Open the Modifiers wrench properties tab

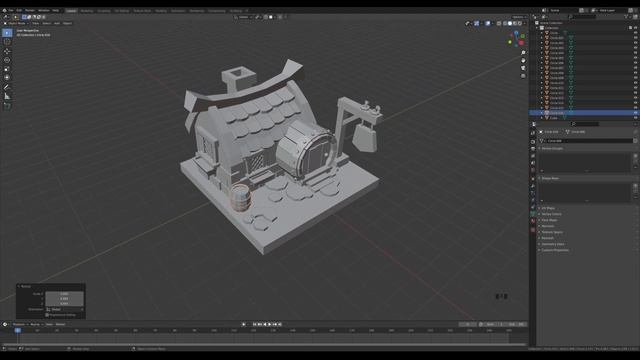click(533, 186)
